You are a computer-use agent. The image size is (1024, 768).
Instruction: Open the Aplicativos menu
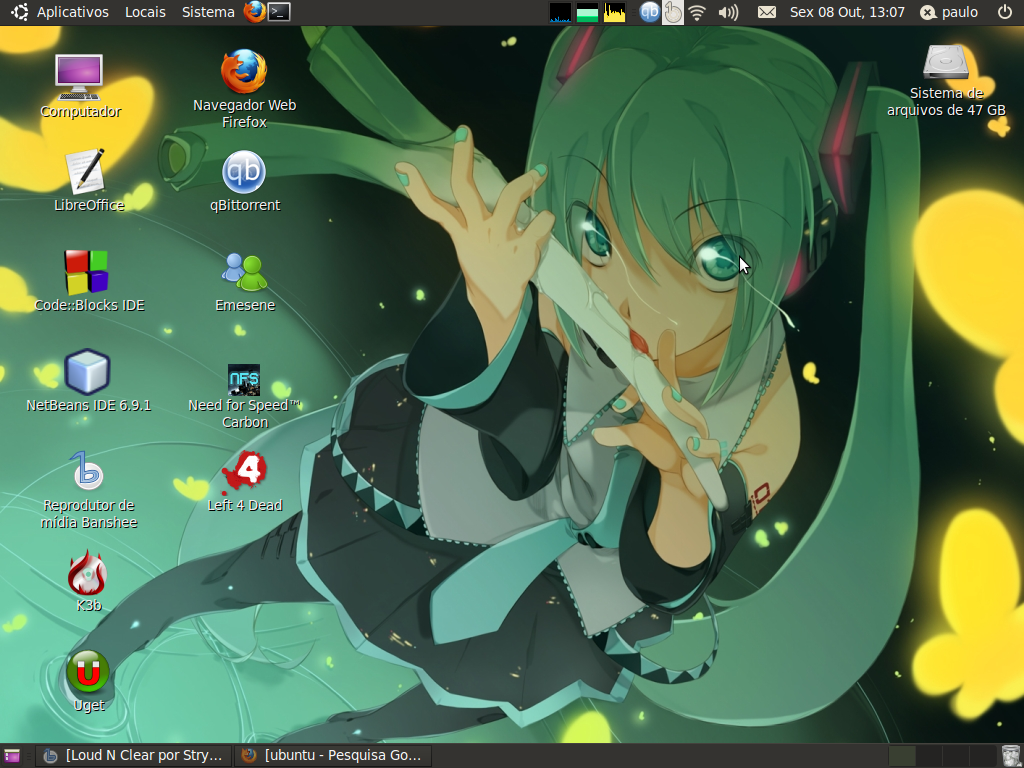click(x=73, y=12)
